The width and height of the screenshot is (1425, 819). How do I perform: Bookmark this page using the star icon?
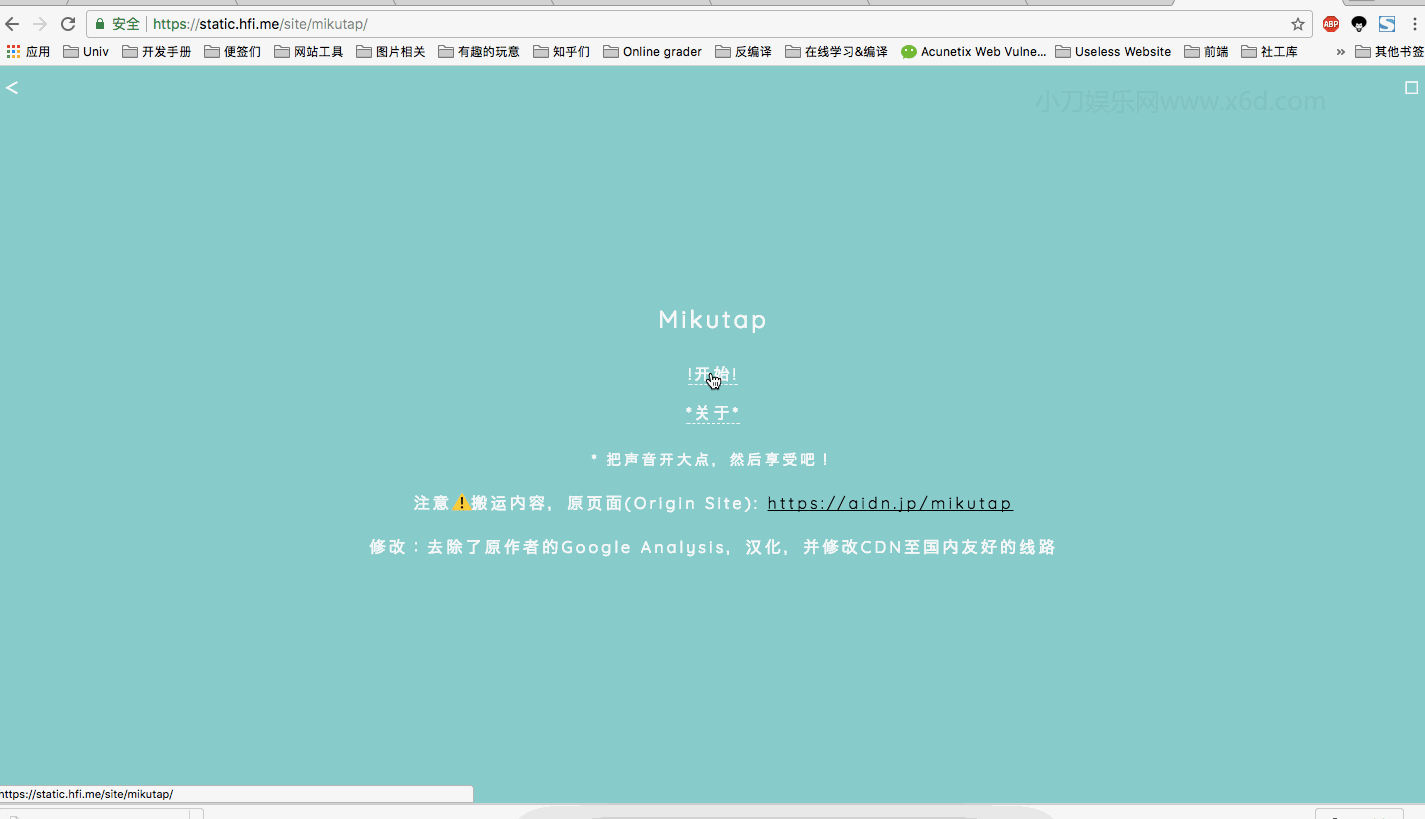[1297, 23]
